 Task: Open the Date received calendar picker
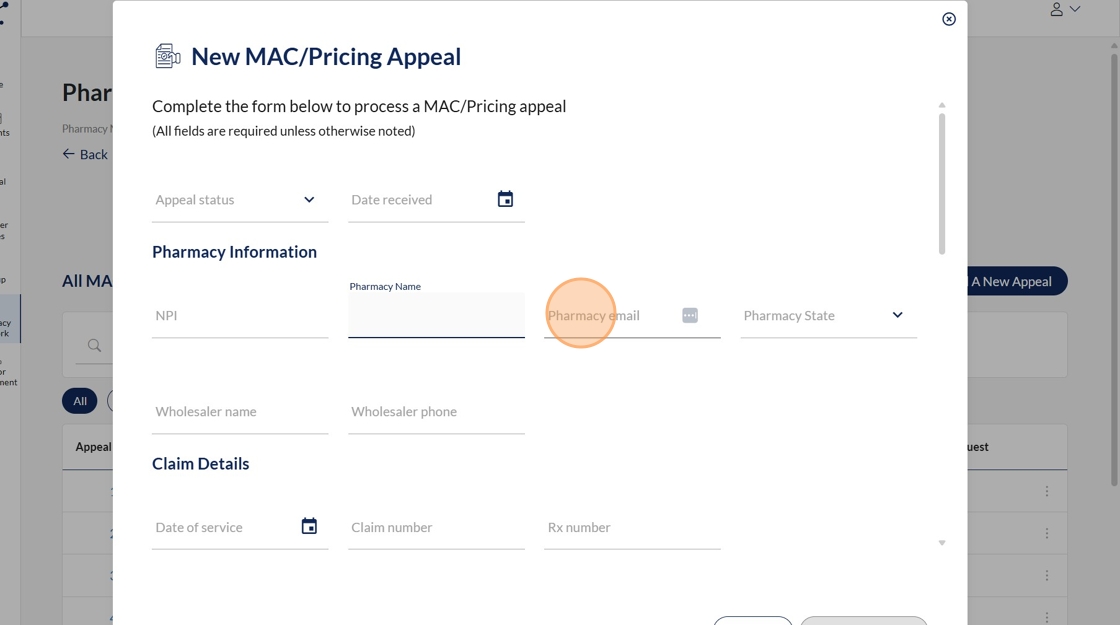(505, 200)
